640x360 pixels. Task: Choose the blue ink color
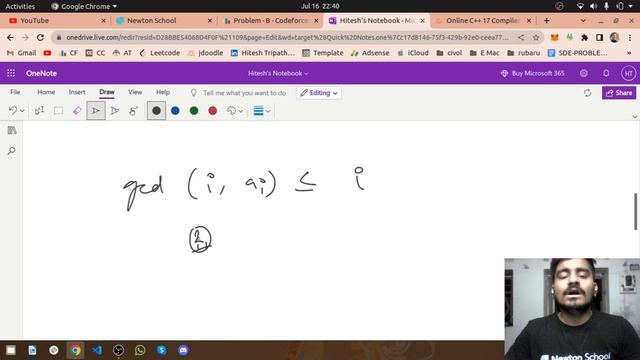tap(175, 111)
